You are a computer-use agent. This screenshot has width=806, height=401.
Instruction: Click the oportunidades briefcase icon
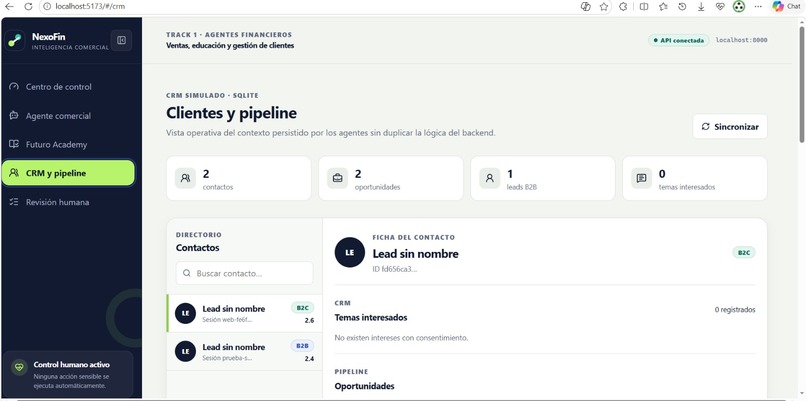338,178
